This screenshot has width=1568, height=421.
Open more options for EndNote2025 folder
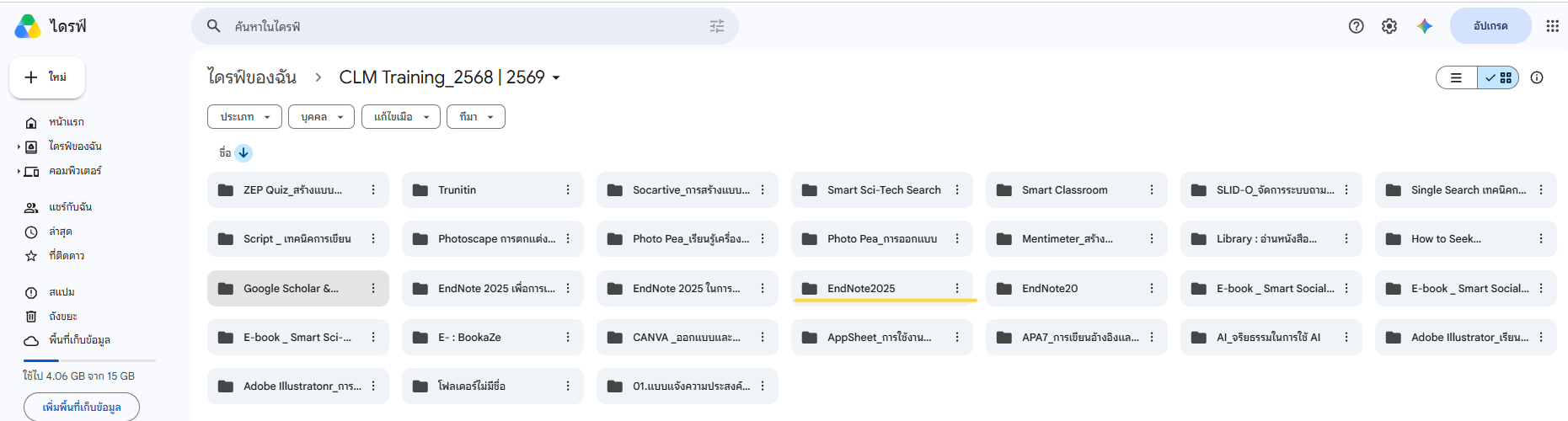click(957, 288)
